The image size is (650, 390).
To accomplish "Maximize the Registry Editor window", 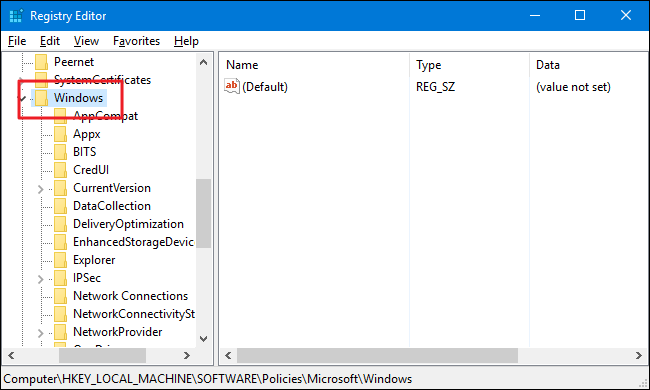I will point(580,16).
